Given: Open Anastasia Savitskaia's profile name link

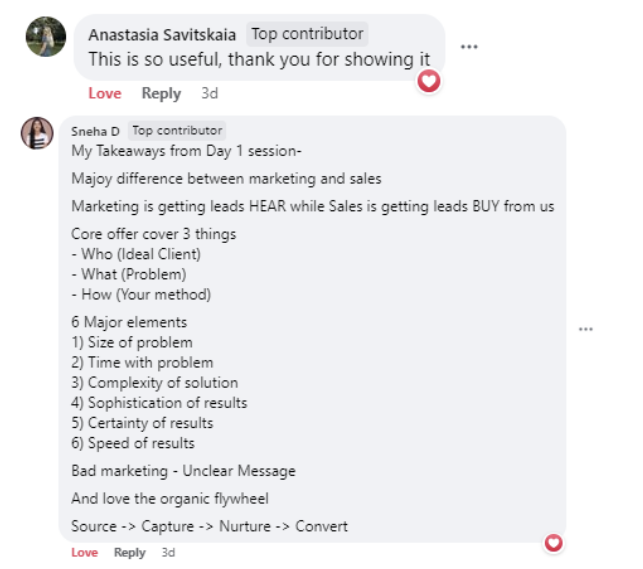Looking at the screenshot, I should pyautogui.click(x=162, y=35).
